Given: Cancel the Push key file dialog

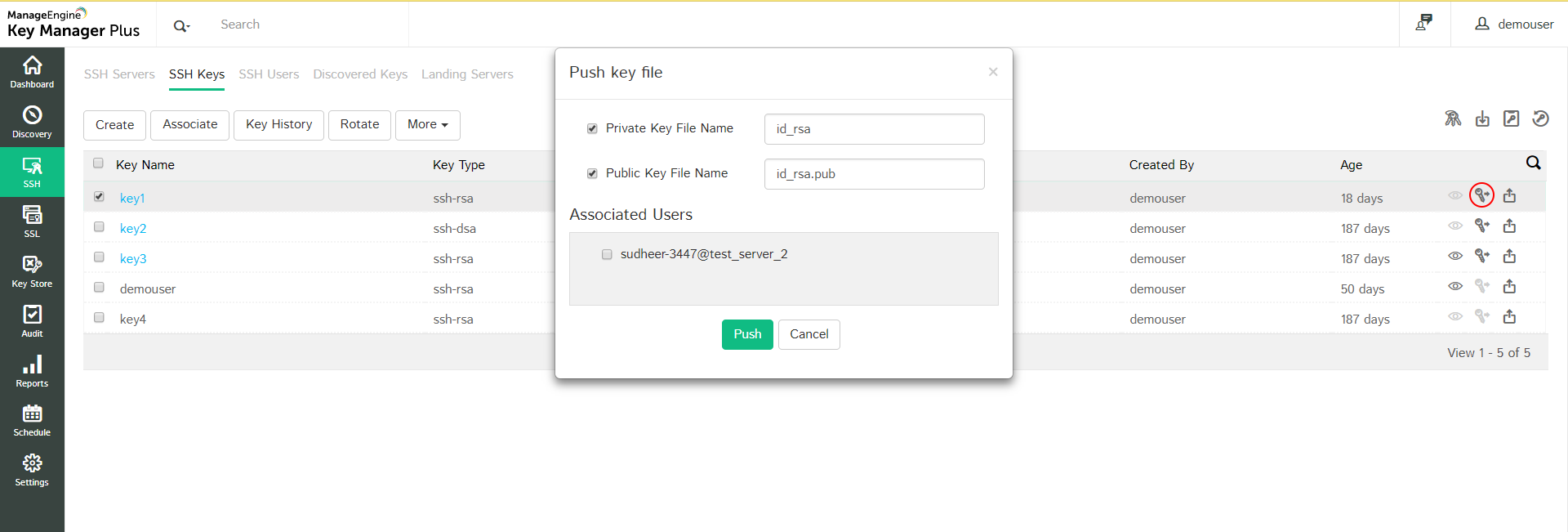Looking at the screenshot, I should 808,334.
